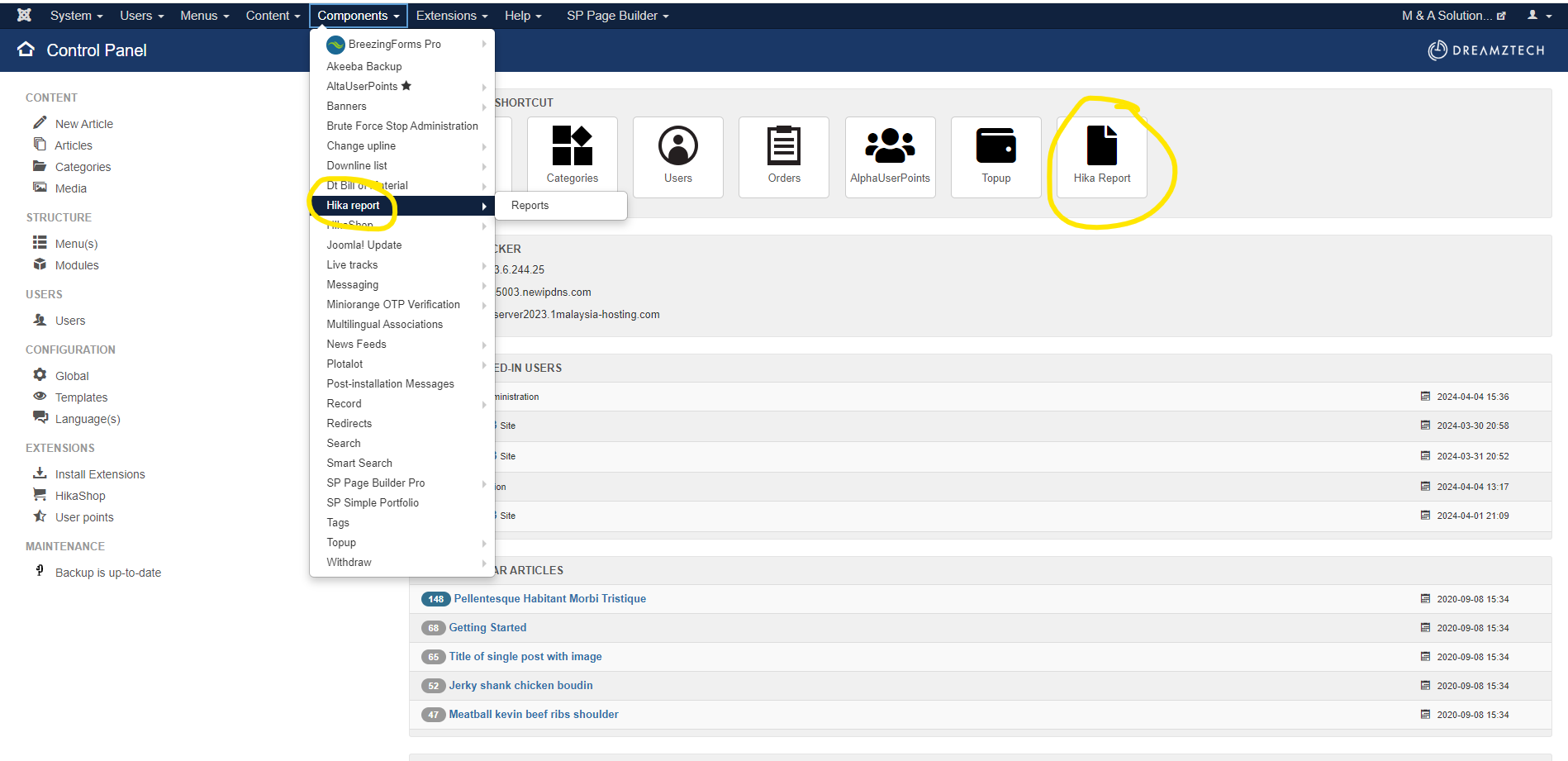Click the Install Extensions download icon

coord(40,473)
